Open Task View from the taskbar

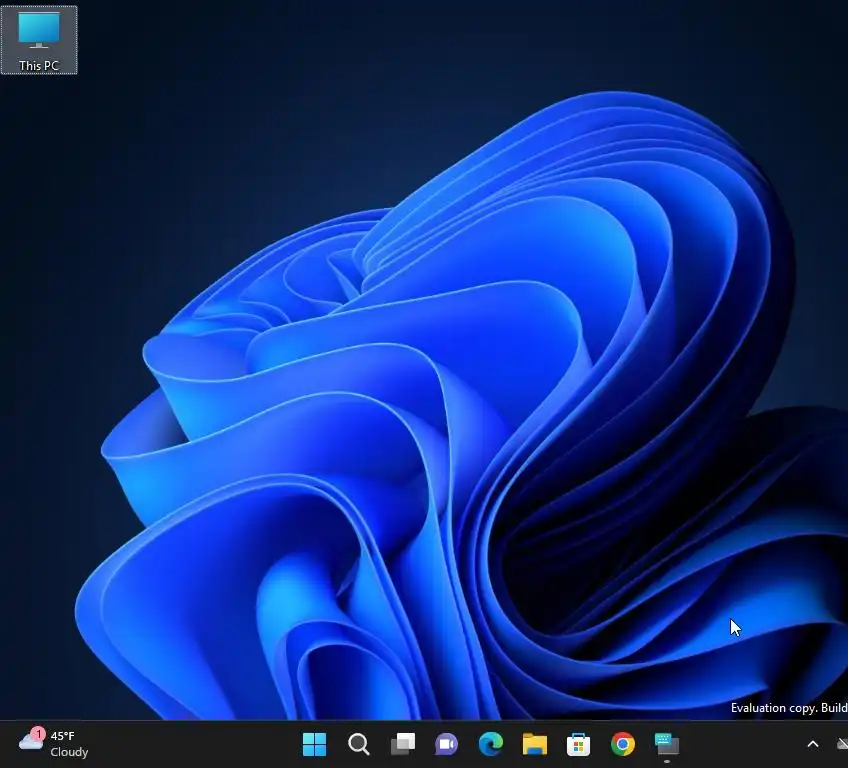coord(403,745)
